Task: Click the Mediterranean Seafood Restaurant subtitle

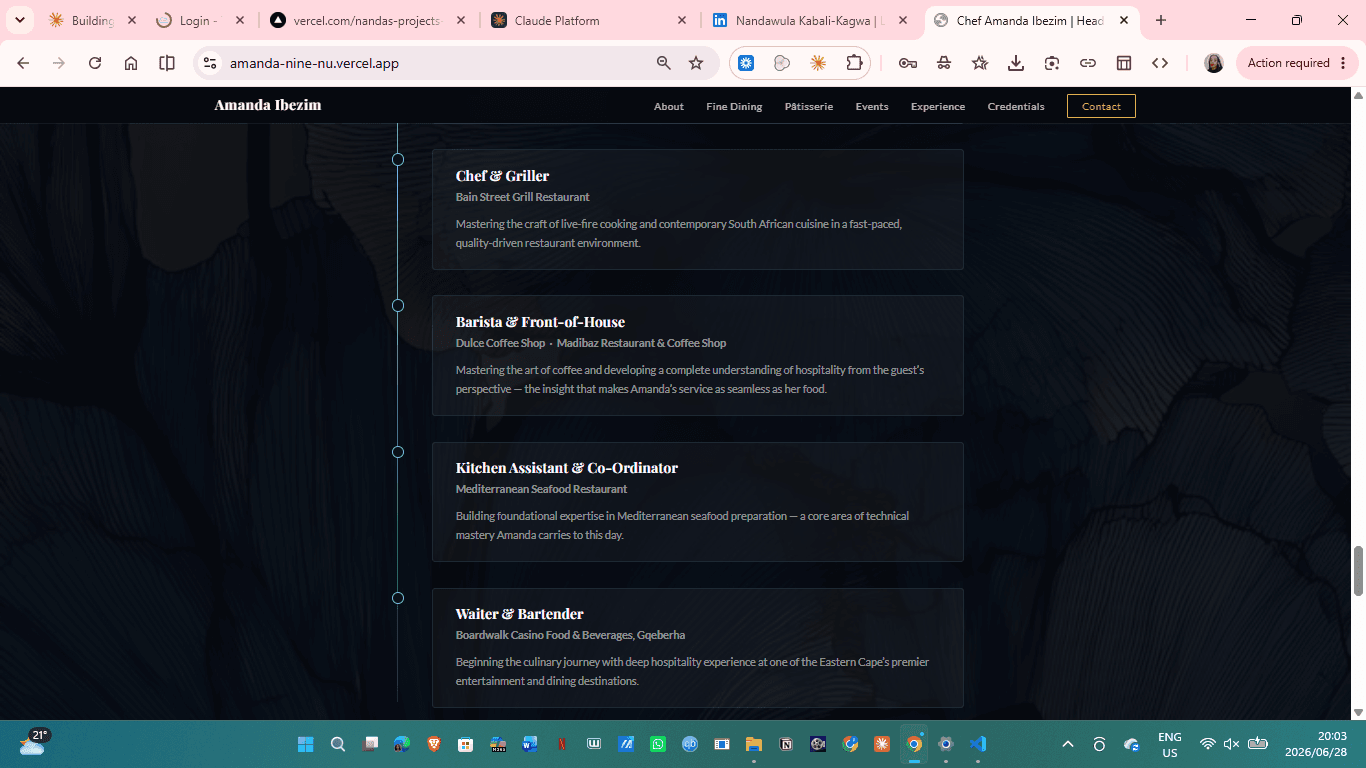Action: [x=542, y=489]
